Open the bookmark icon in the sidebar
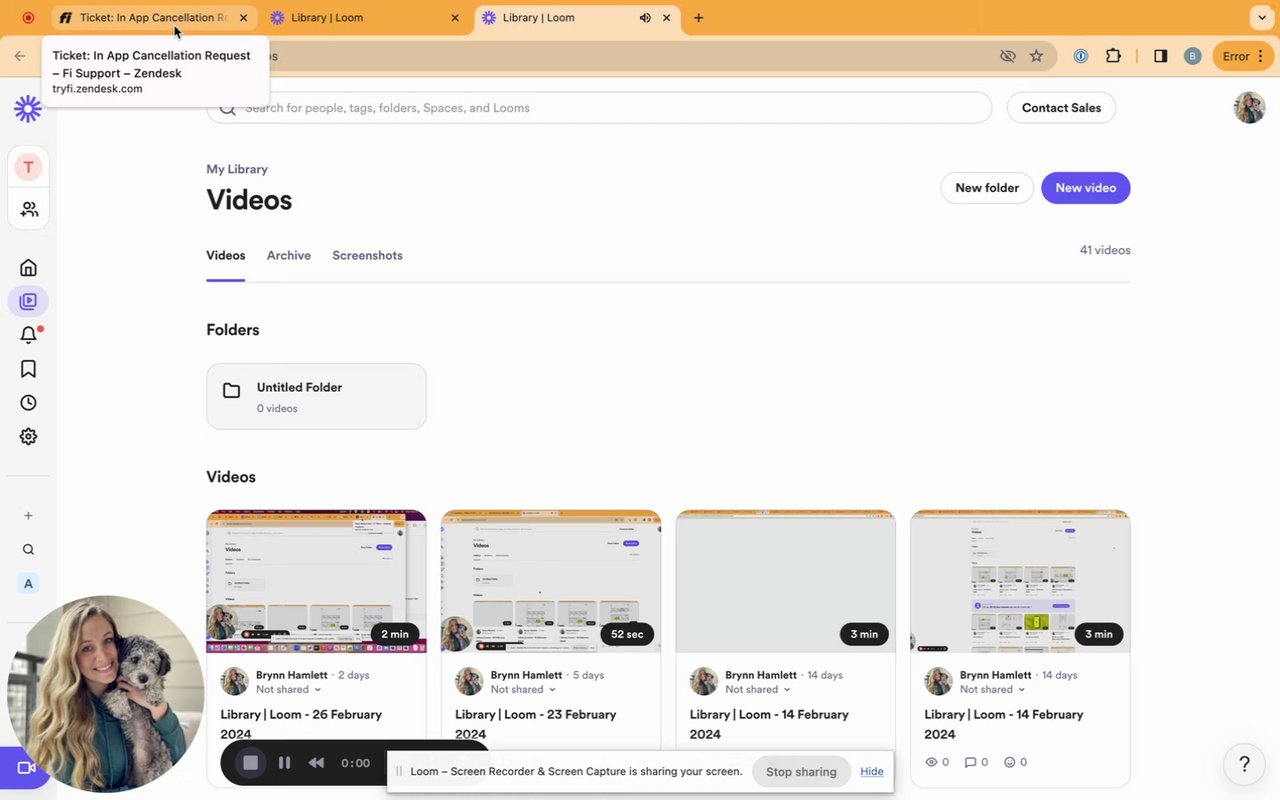This screenshot has width=1280, height=800. [x=28, y=369]
